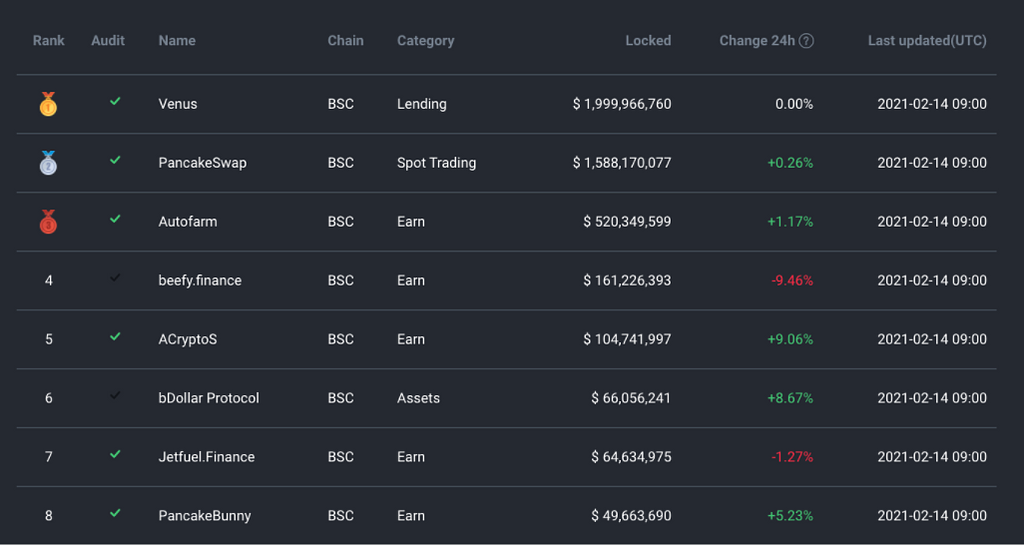Sort by the Category column header
Image resolution: width=1024 pixels, height=545 pixels.
click(425, 41)
